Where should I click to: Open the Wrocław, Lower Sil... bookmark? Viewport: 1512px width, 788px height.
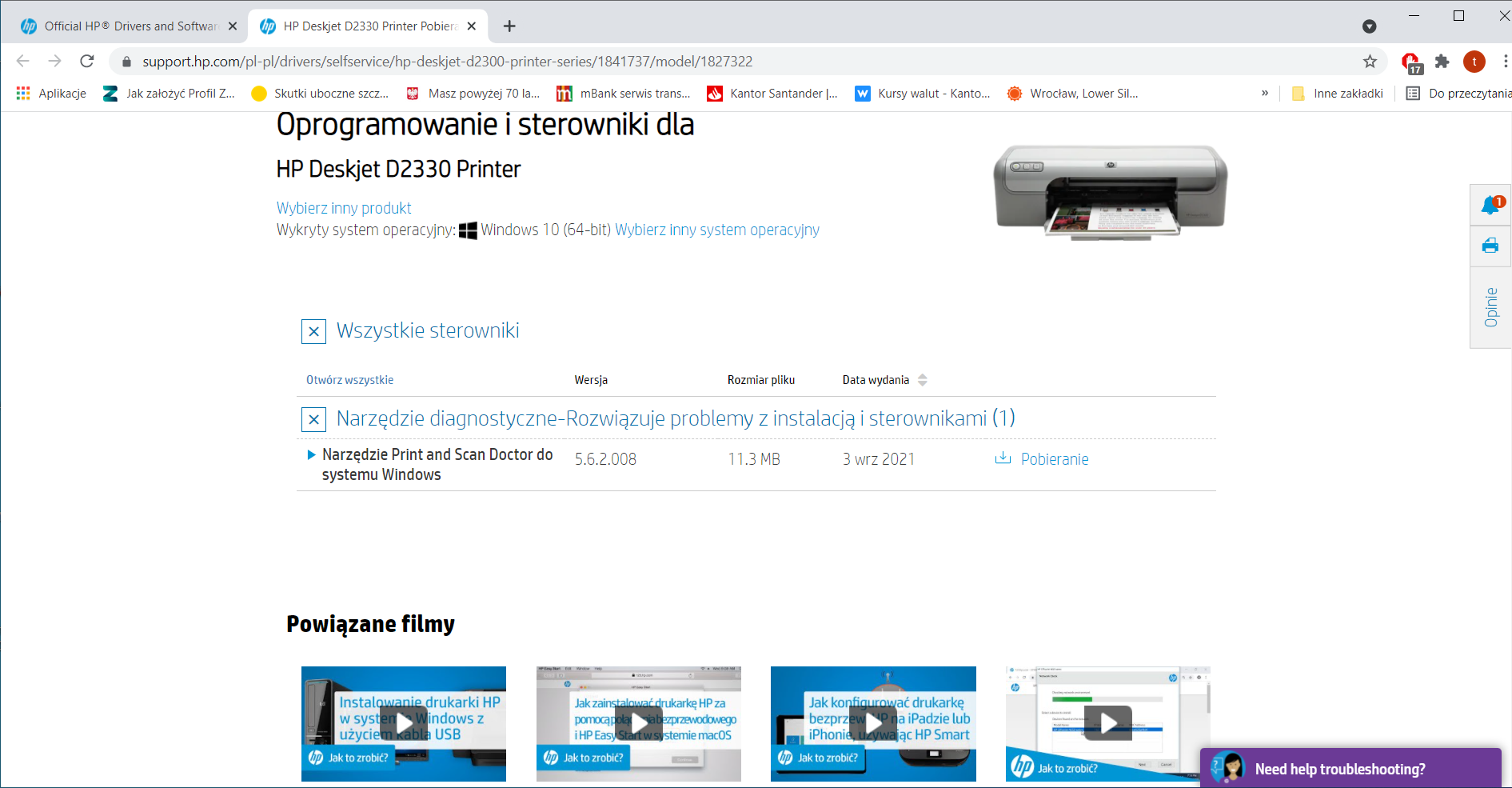click(1072, 94)
